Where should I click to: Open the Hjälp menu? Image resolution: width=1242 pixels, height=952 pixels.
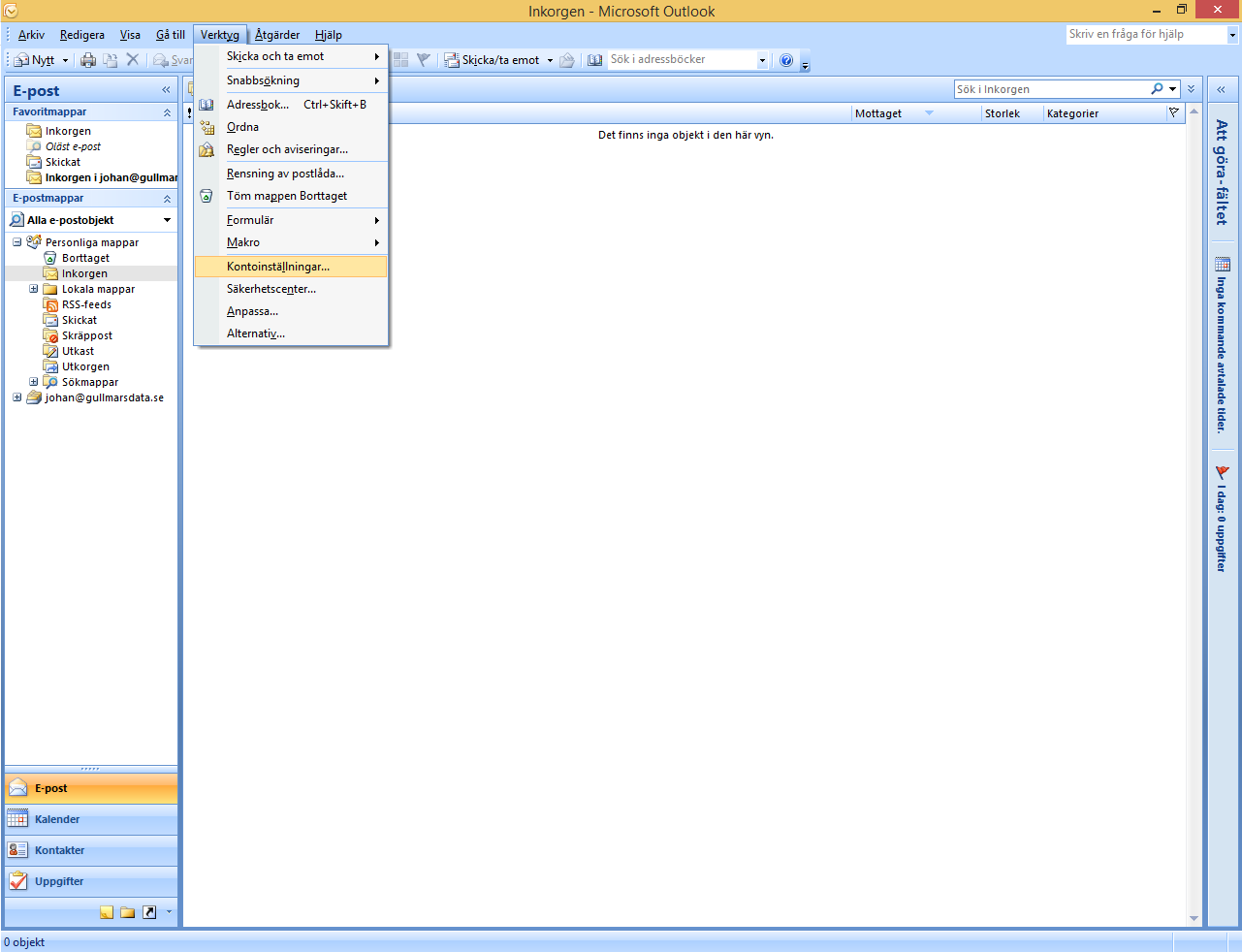pos(329,35)
